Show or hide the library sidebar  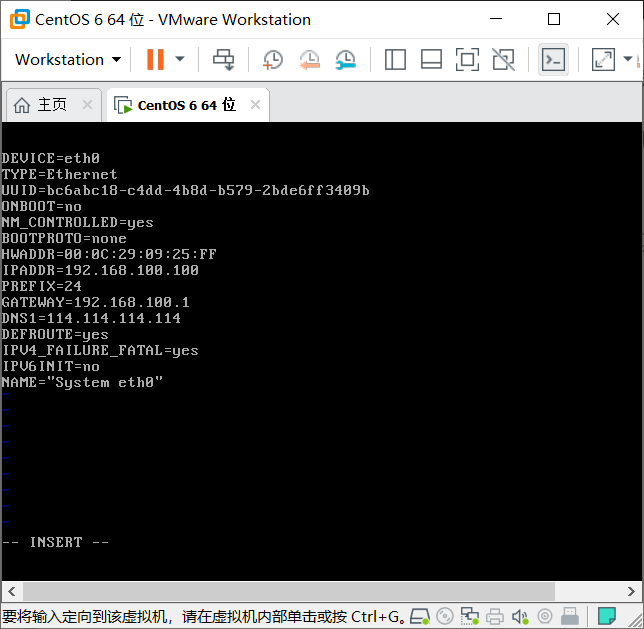point(395,60)
